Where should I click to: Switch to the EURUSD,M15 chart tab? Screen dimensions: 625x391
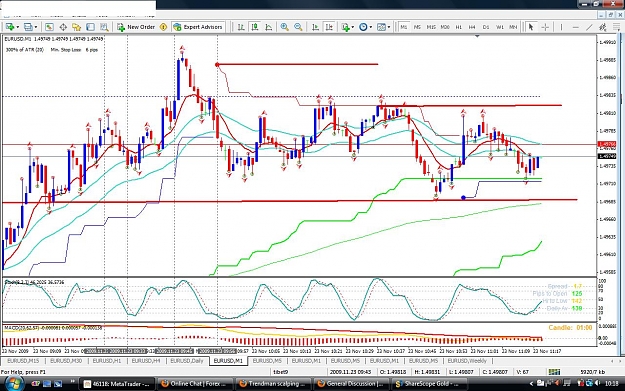pos(23,361)
